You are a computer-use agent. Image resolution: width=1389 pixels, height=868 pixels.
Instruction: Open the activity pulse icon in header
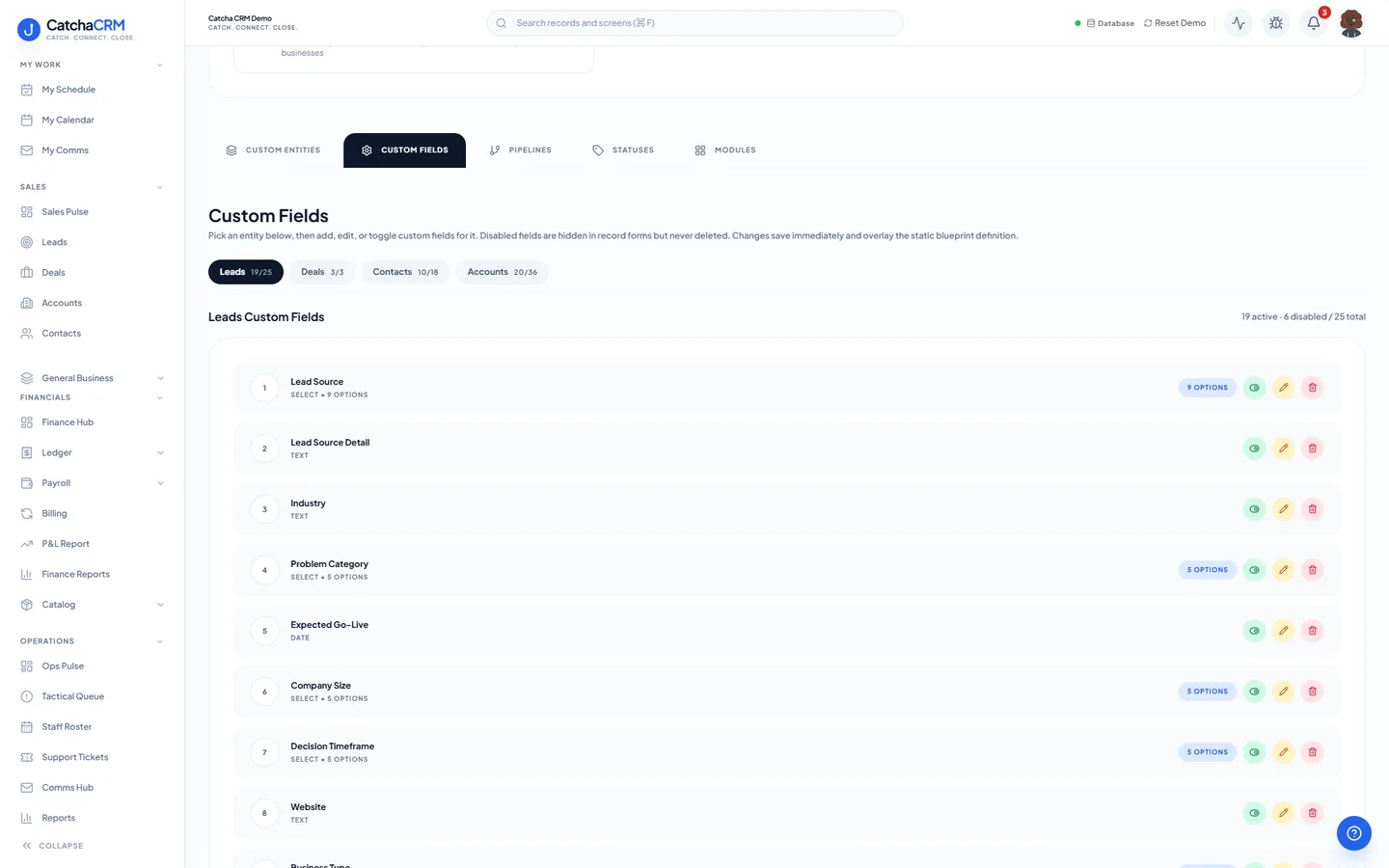coord(1239,23)
